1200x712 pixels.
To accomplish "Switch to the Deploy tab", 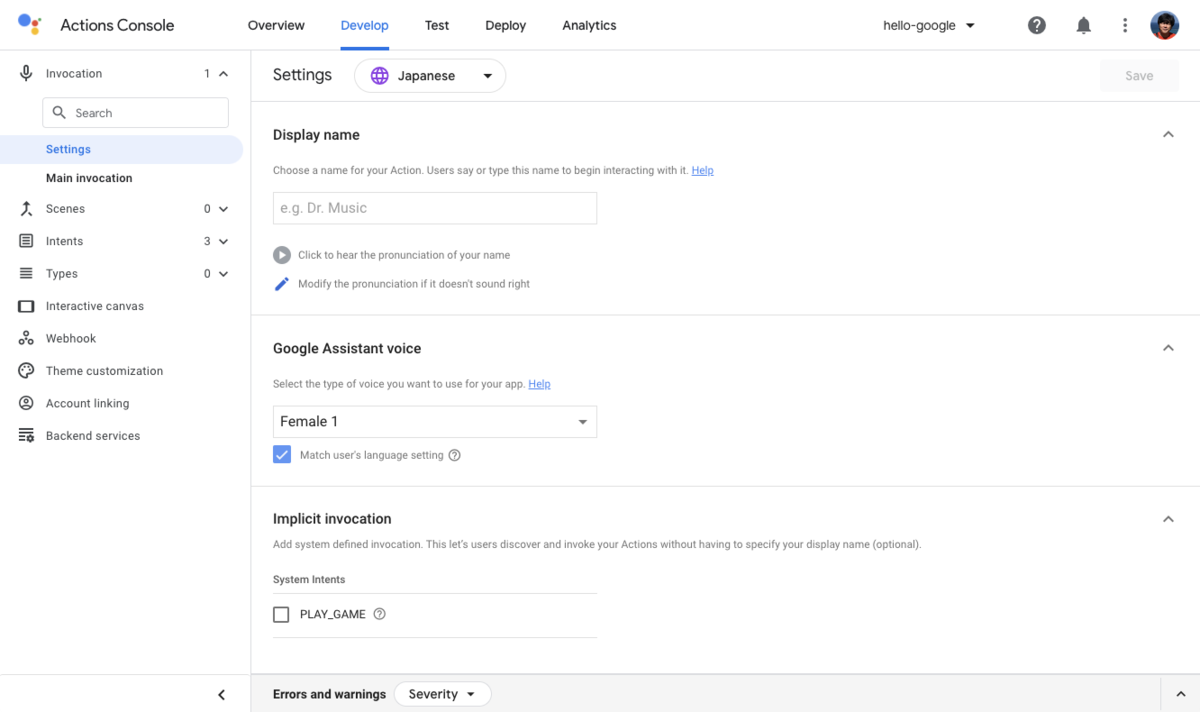I will (x=505, y=25).
